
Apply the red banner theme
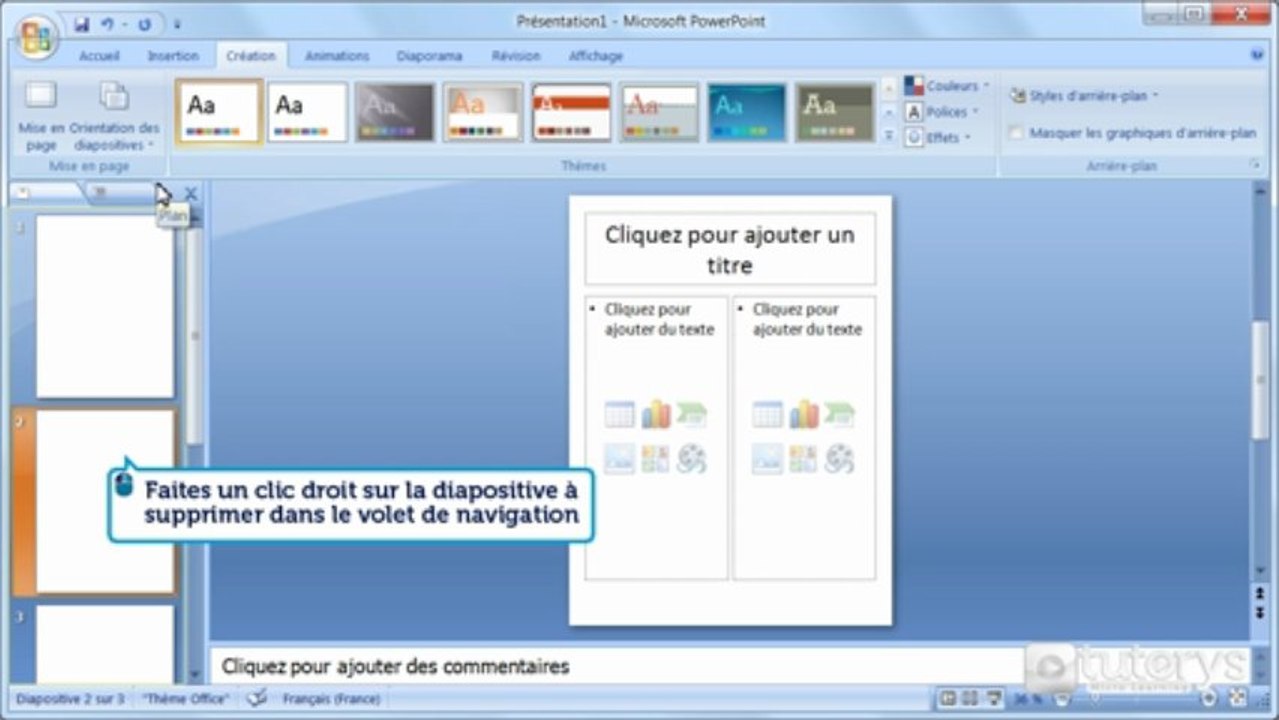[x=571, y=112]
